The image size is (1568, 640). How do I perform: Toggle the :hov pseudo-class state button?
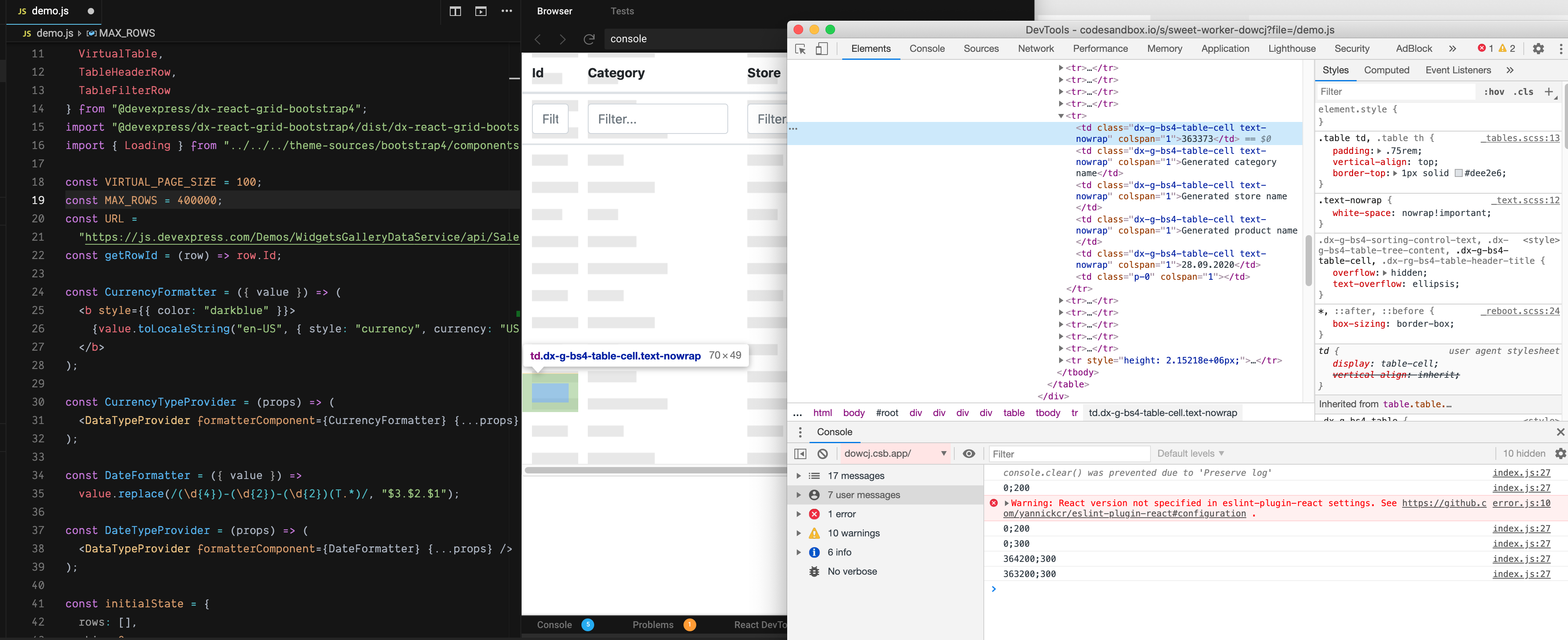point(1494,91)
